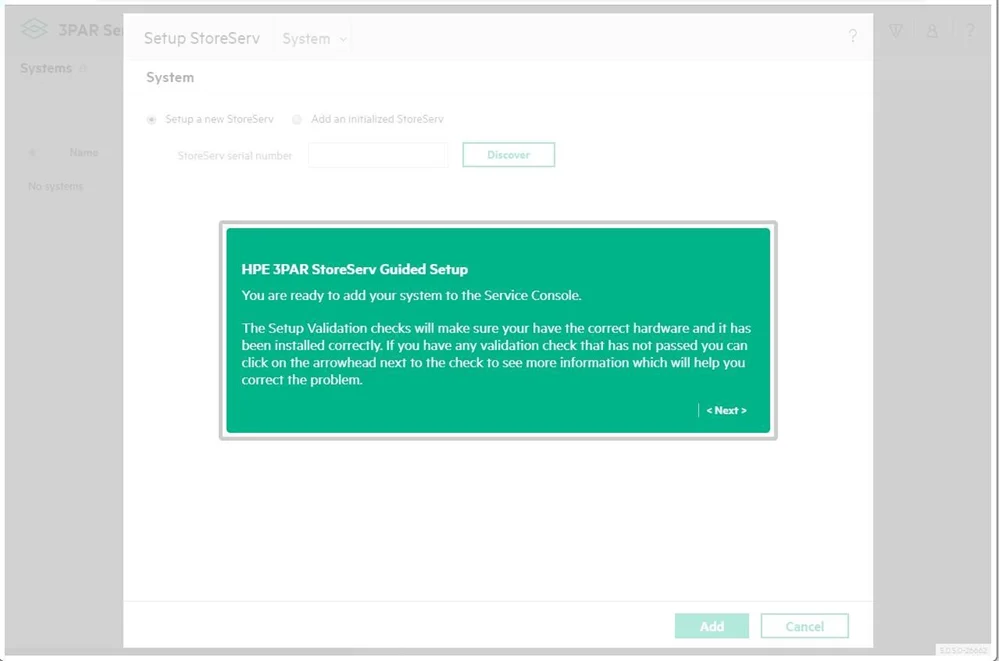Click the Discover button
Image resolution: width=999 pixels, height=661 pixels.
[x=508, y=155]
